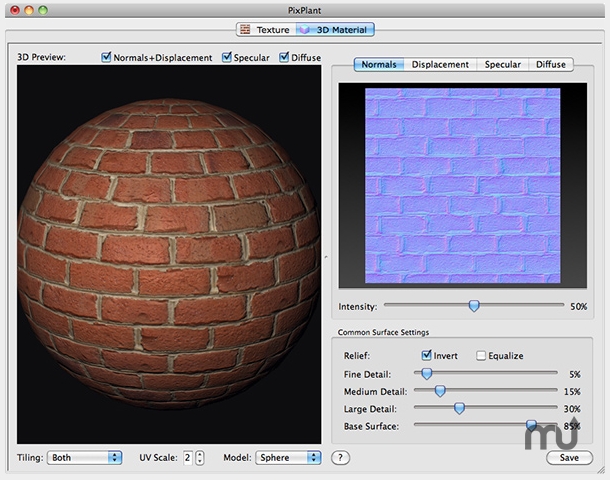Click the Large Detail slider handle

(x=459, y=408)
